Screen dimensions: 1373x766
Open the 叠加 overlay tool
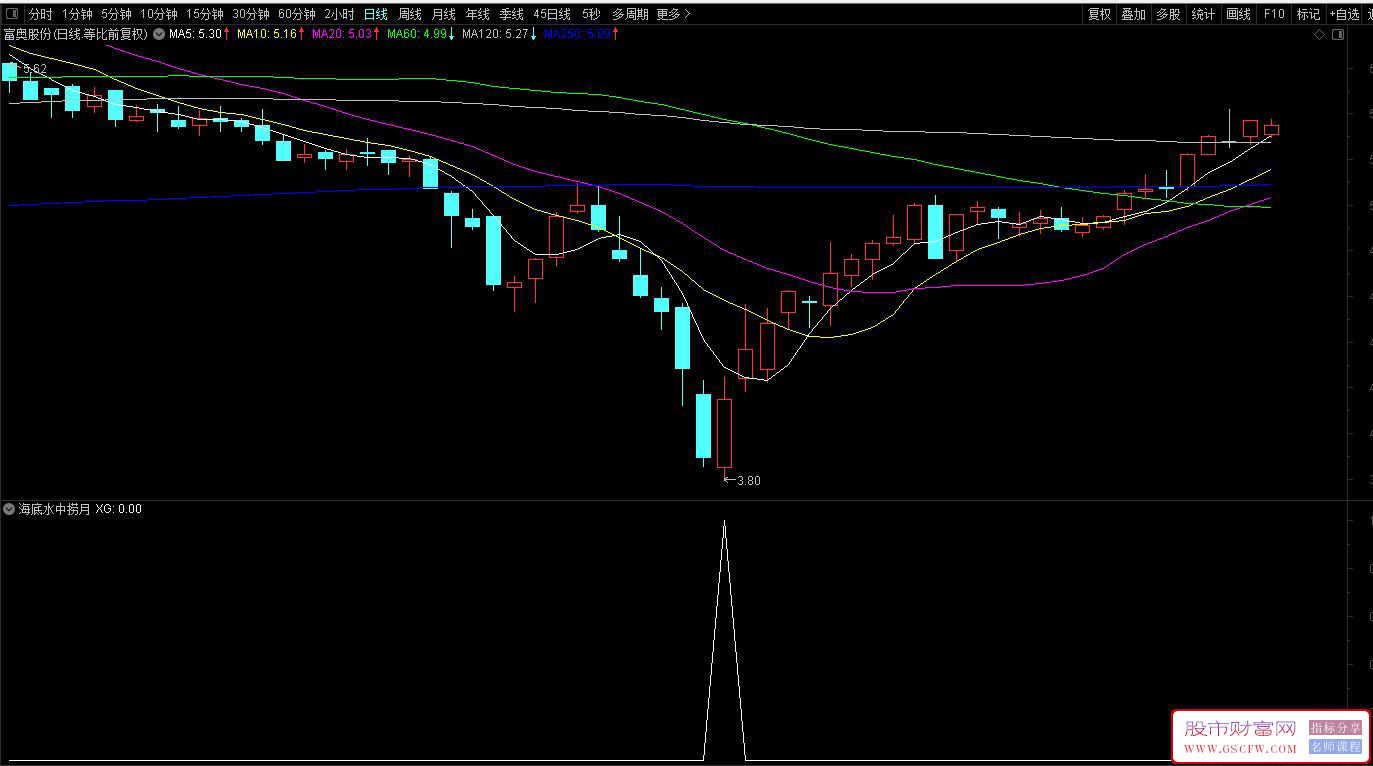pos(1133,14)
